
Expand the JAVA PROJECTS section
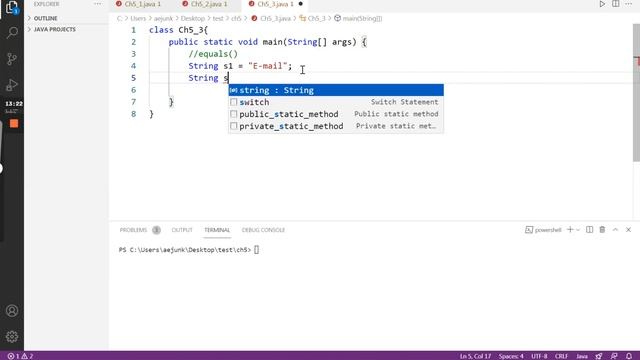coord(54,29)
